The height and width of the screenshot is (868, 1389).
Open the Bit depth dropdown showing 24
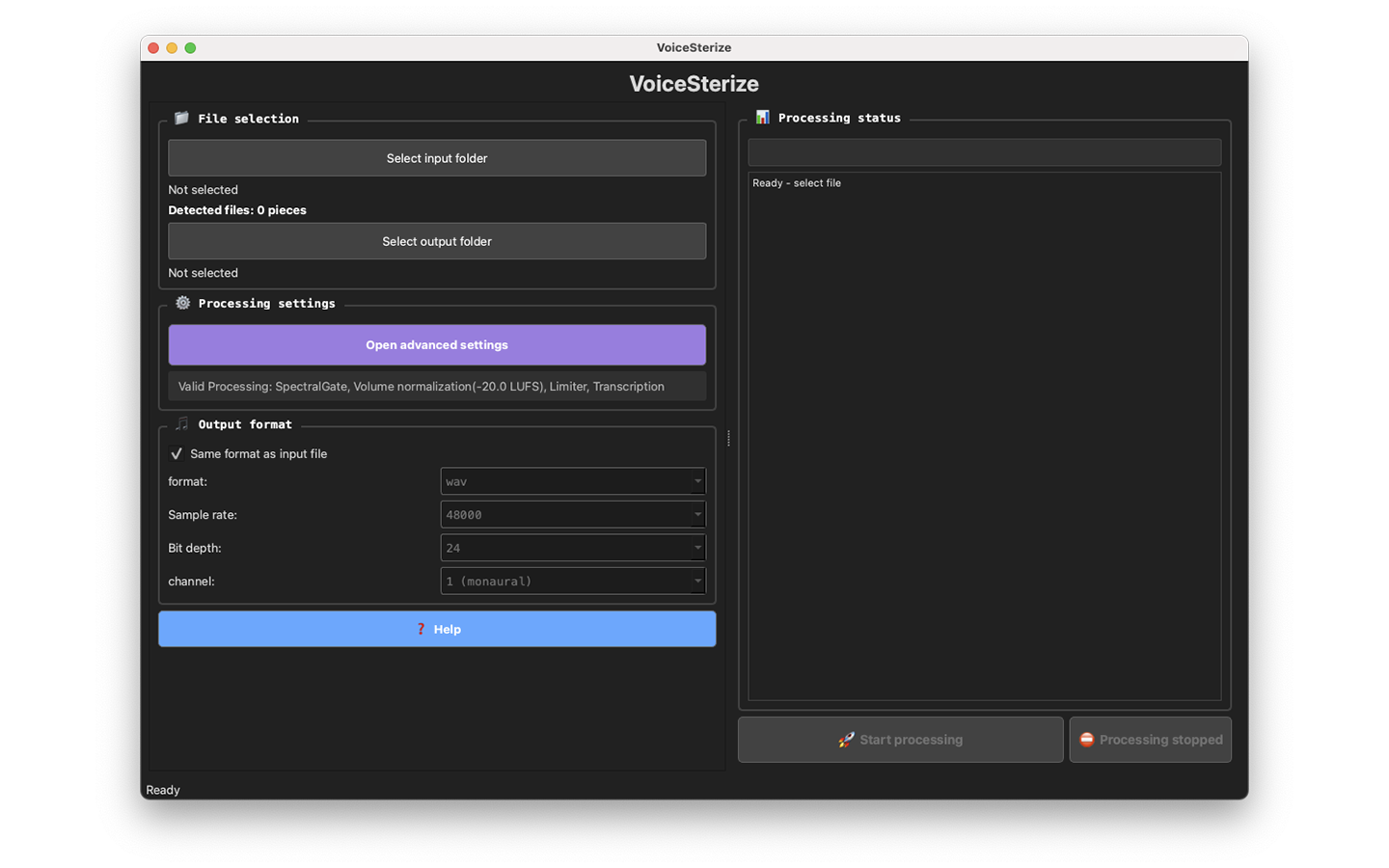[573, 547]
